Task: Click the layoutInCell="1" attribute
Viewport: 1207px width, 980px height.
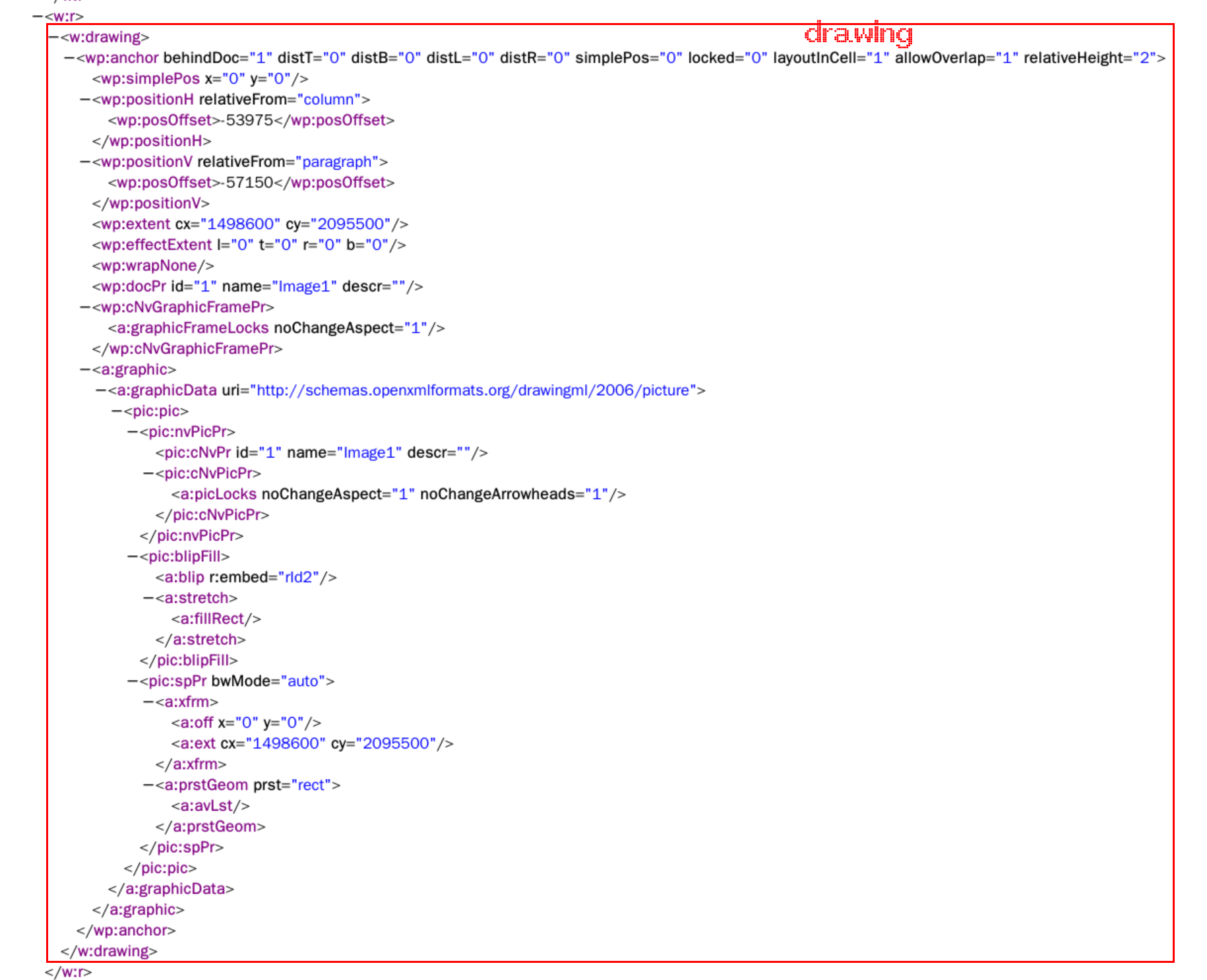Action: (831, 58)
